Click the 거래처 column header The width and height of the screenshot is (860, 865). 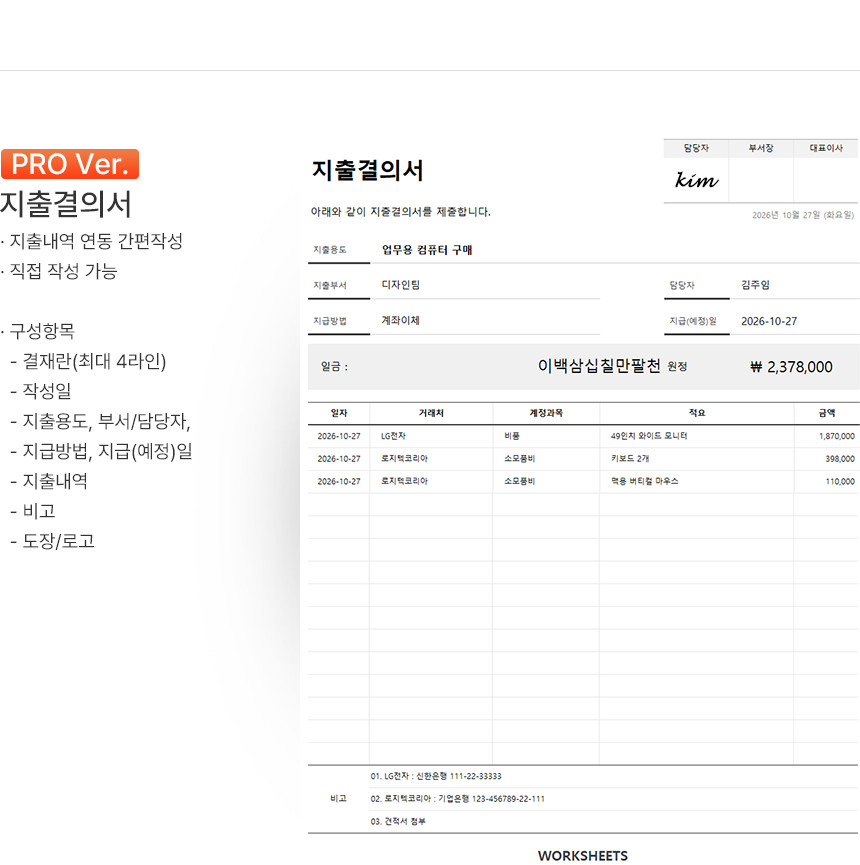[431, 412]
